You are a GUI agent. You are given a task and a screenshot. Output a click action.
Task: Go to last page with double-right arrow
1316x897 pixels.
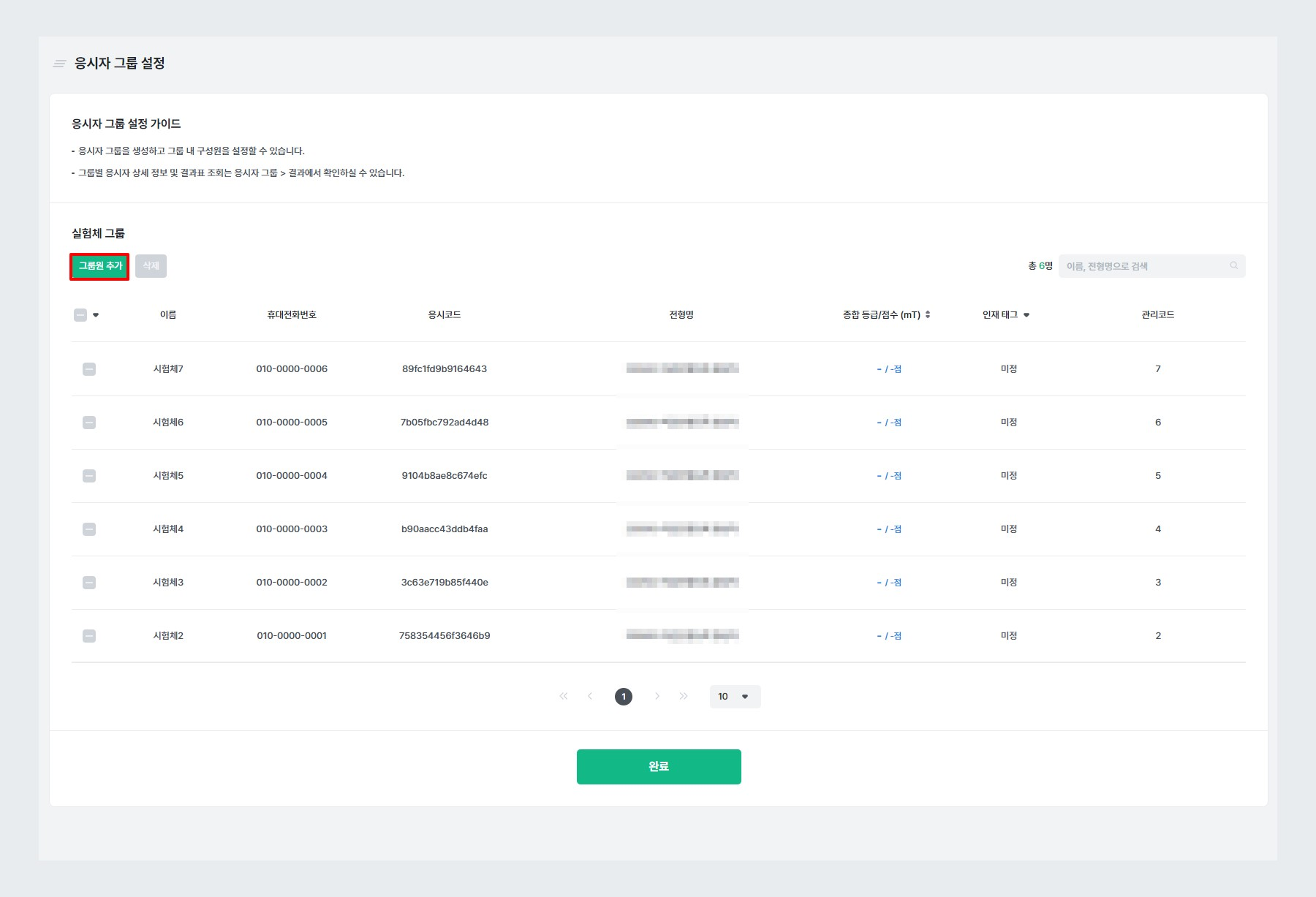tap(684, 697)
